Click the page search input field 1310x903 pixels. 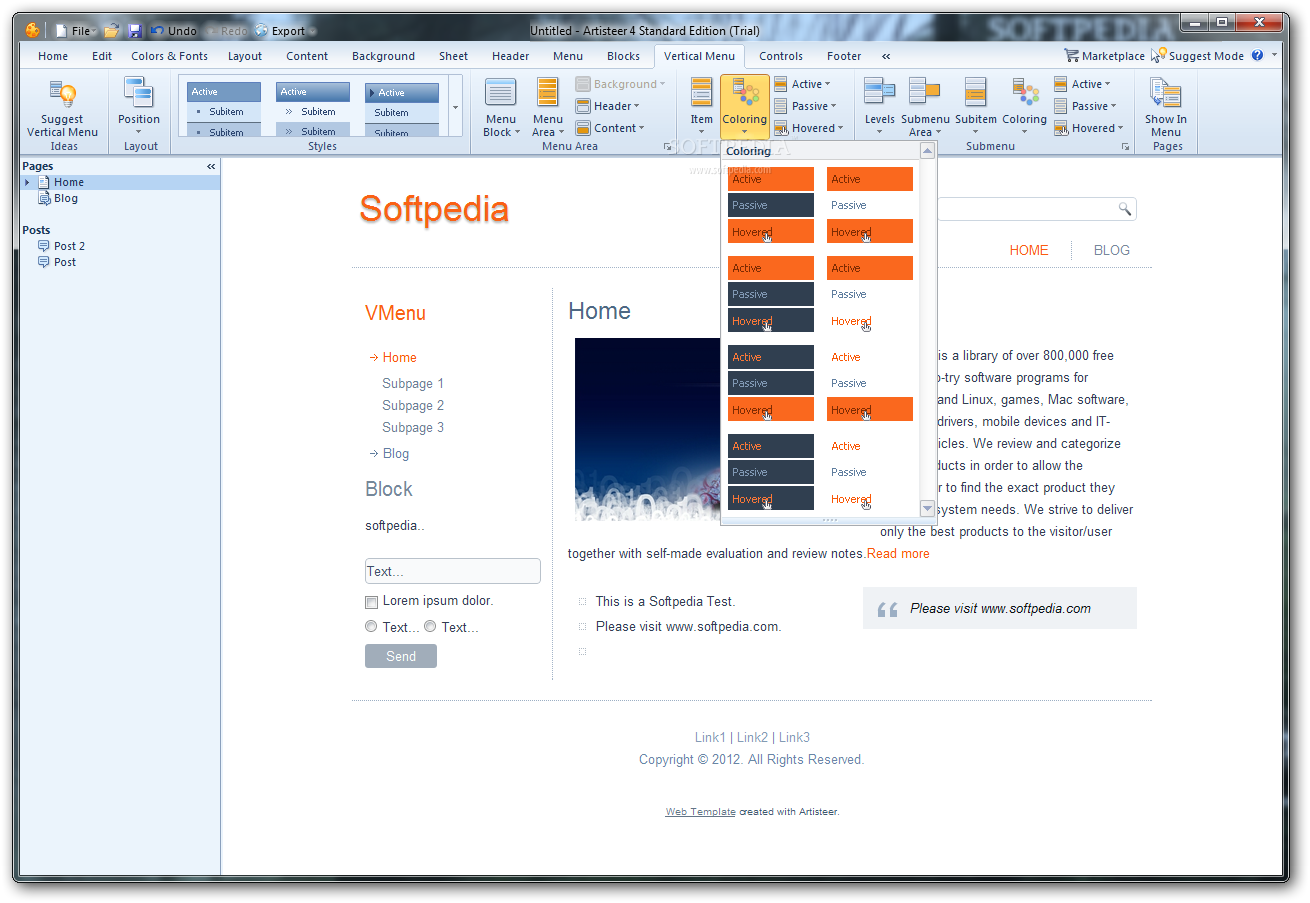click(1027, 209)
